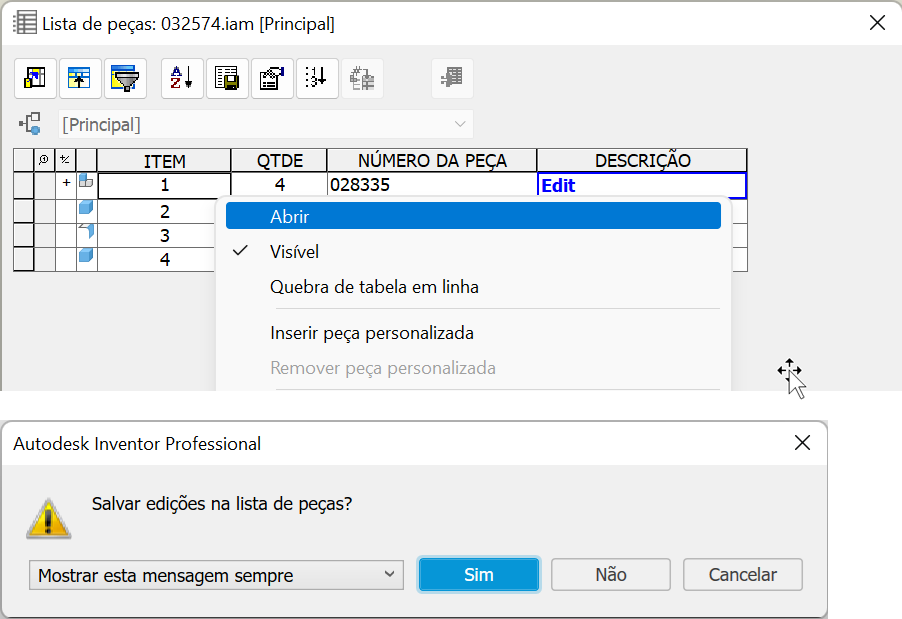Select the ITEM cell with value 2
This screenshot has height=619, width=902.
156,212
